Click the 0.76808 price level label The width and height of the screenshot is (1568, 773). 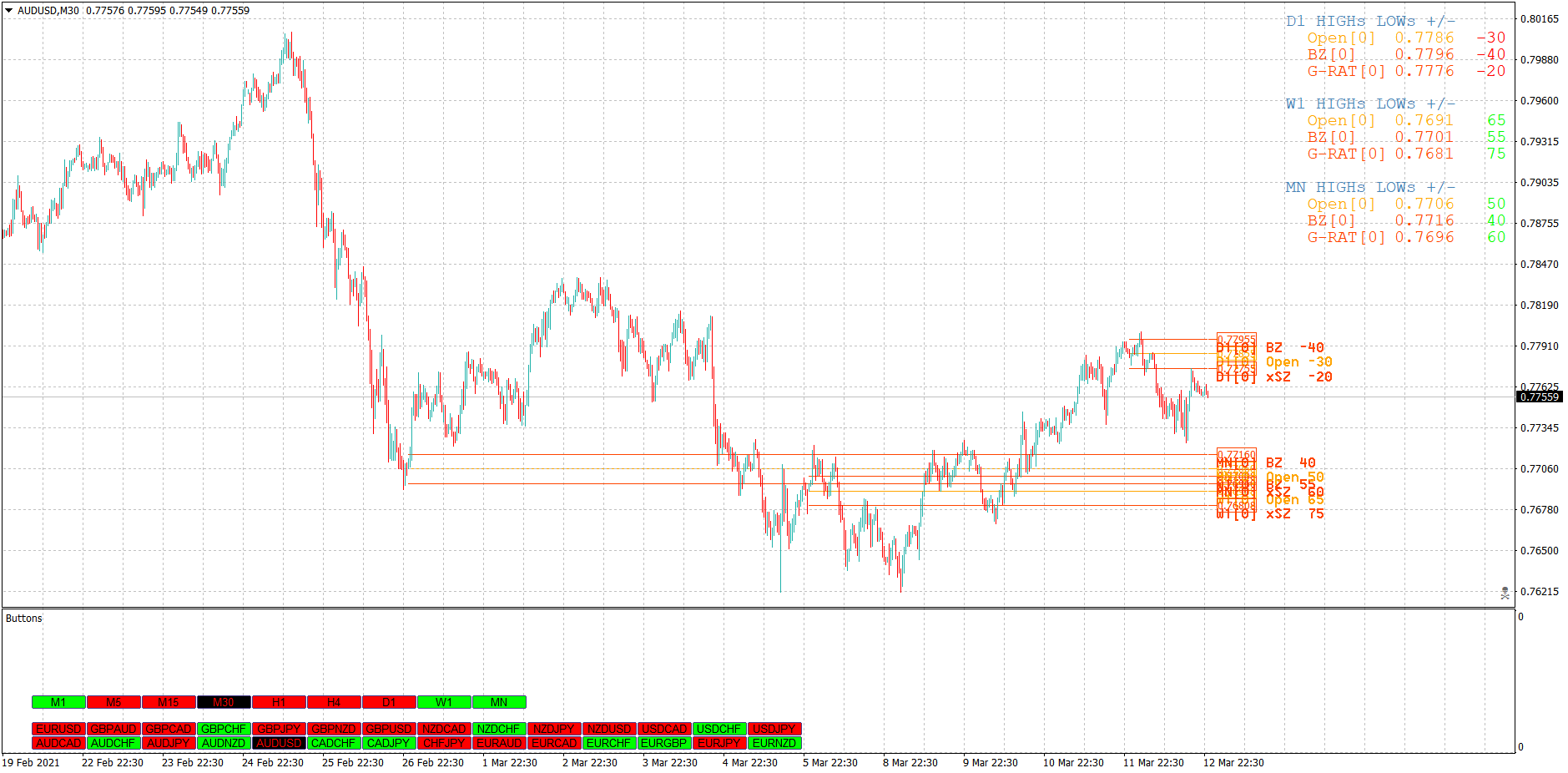click(1237, 505)
